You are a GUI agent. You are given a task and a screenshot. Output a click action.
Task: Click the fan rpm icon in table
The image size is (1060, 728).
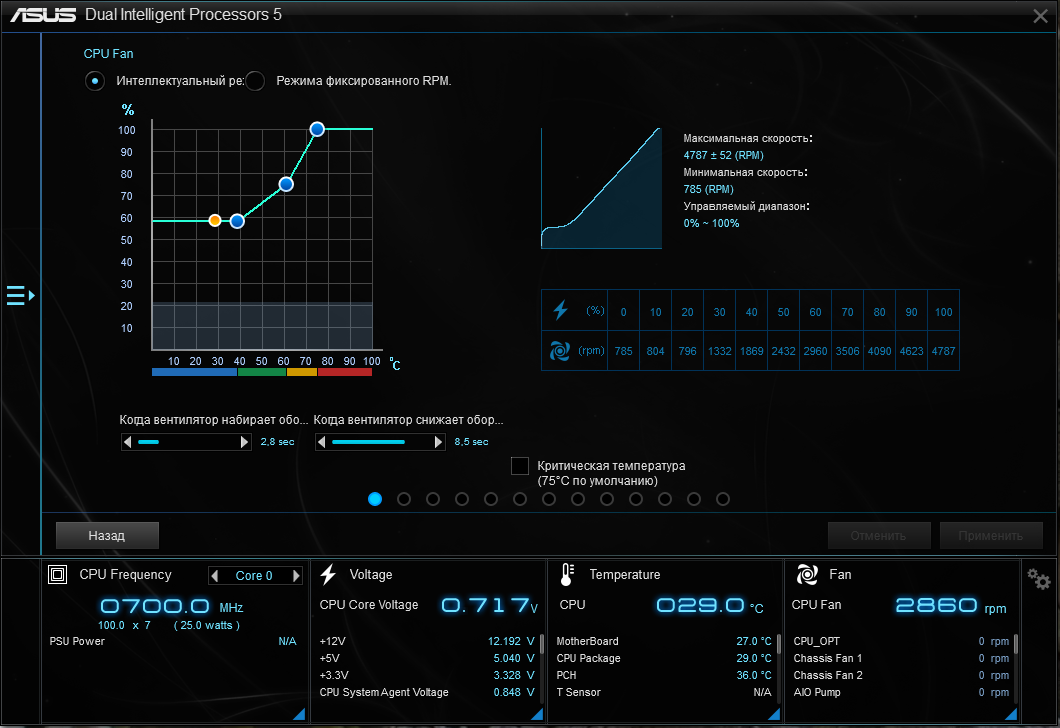(560, 351)
